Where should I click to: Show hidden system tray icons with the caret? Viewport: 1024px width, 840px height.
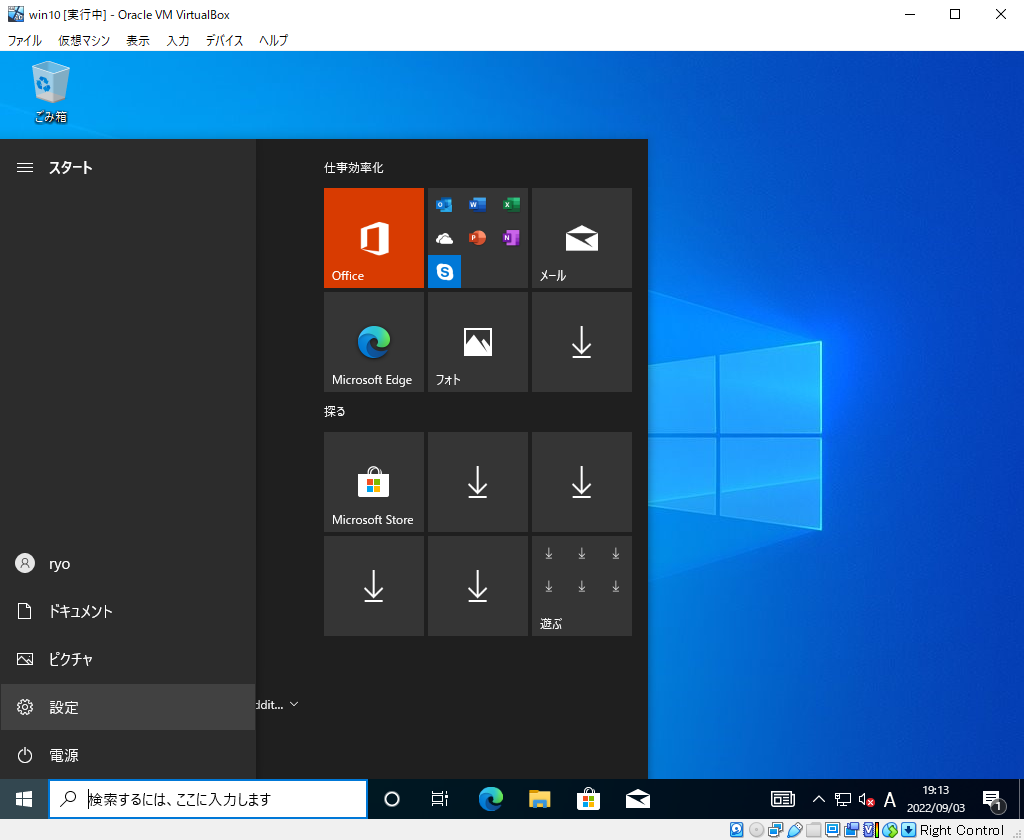[x=818, y=799]
